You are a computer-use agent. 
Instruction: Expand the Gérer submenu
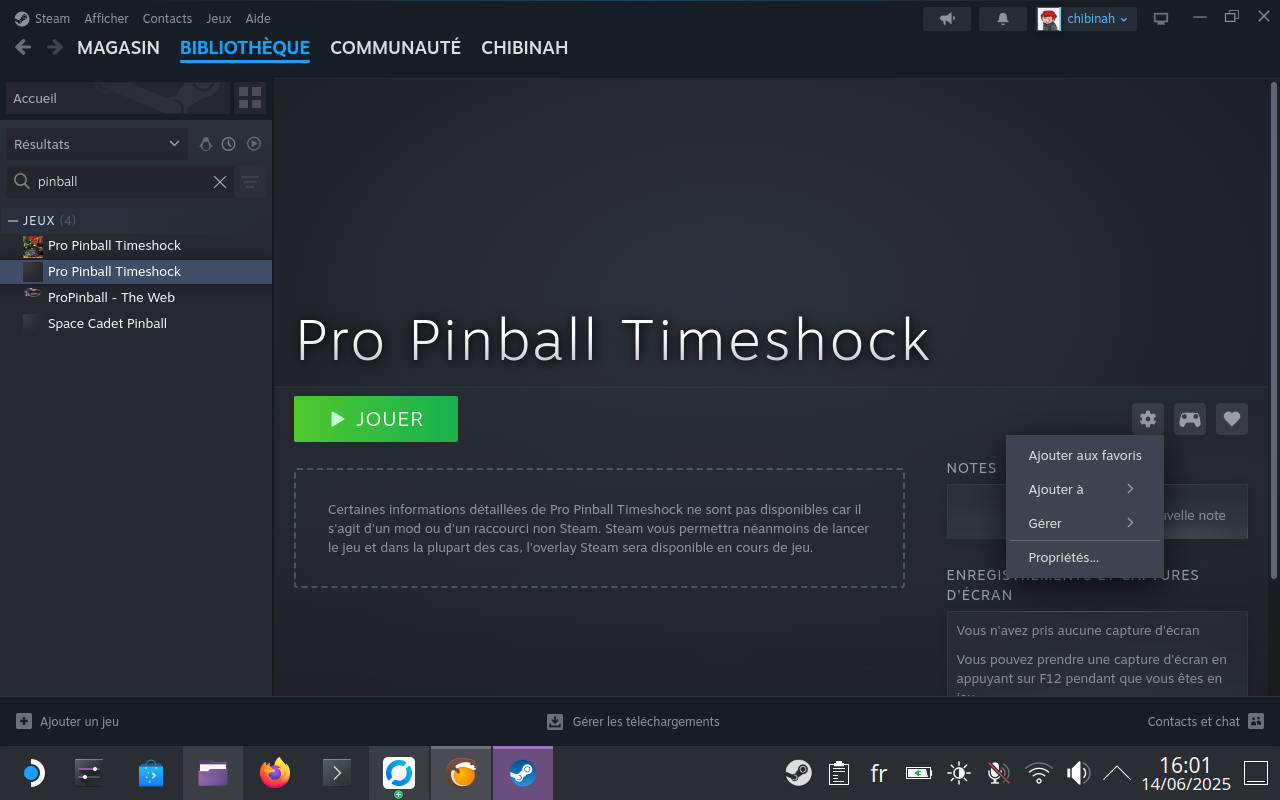1084,523
